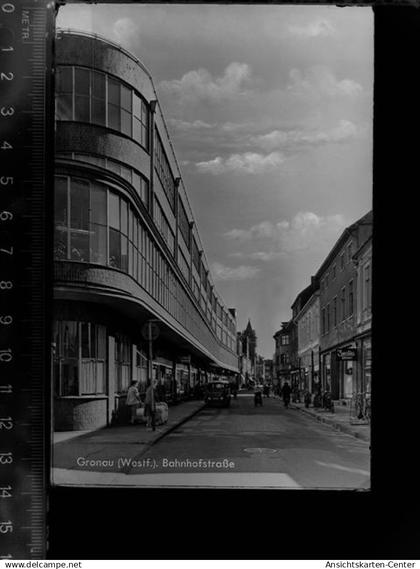This screenshot has height=569, width=420.
Task: Click the scanned postcard photo
Action: pyautogui.click(x=212, y=247)
